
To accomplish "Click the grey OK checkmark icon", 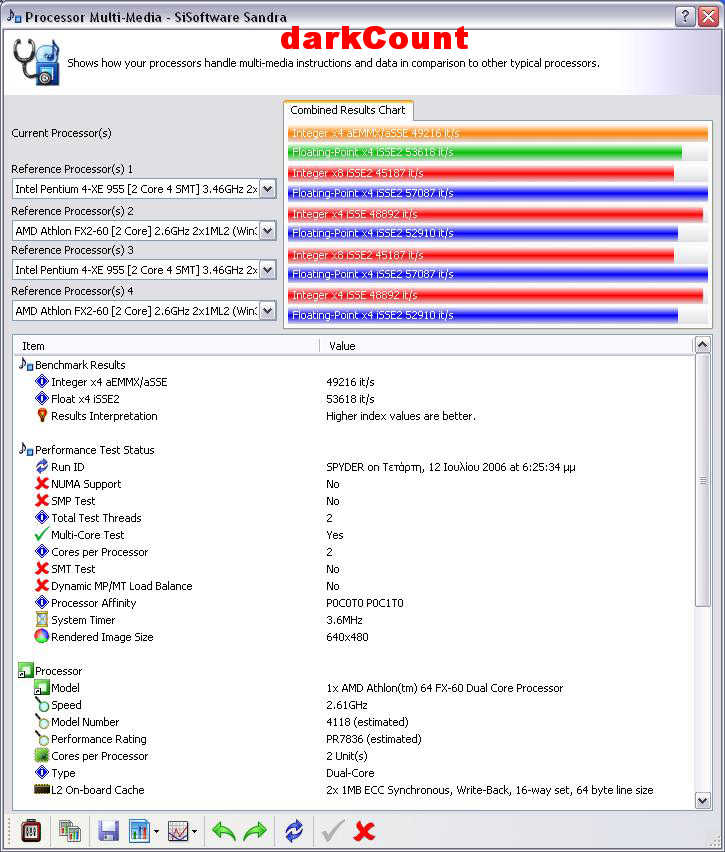I will tap(332, 831).
